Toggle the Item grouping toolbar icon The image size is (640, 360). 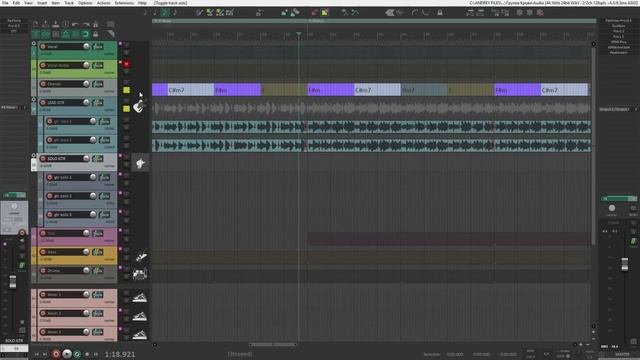tap(45, 34)
